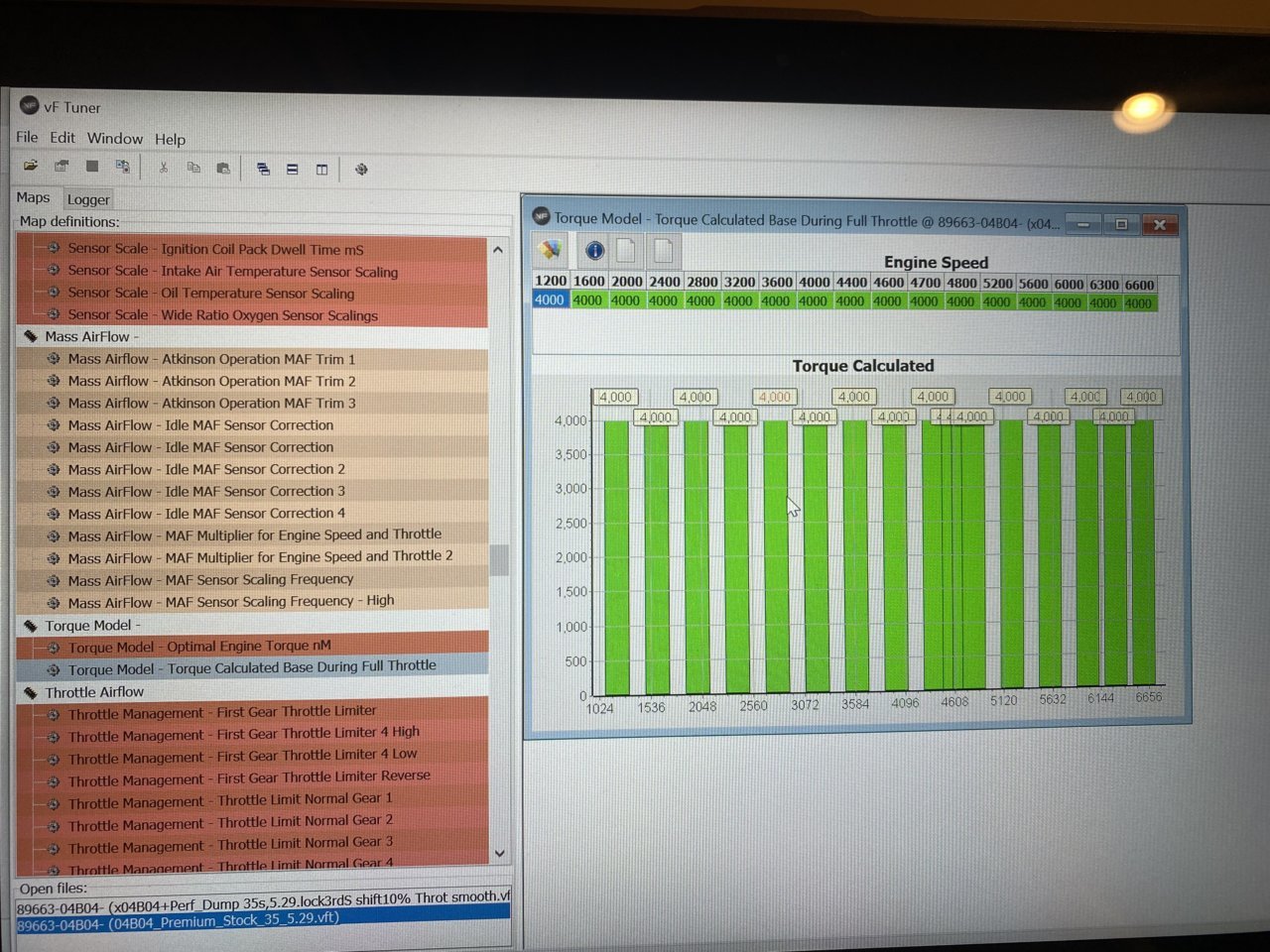Click the cascade windows toolbar icon
The height and width of the screenshot is (952, 1270).
263,170
